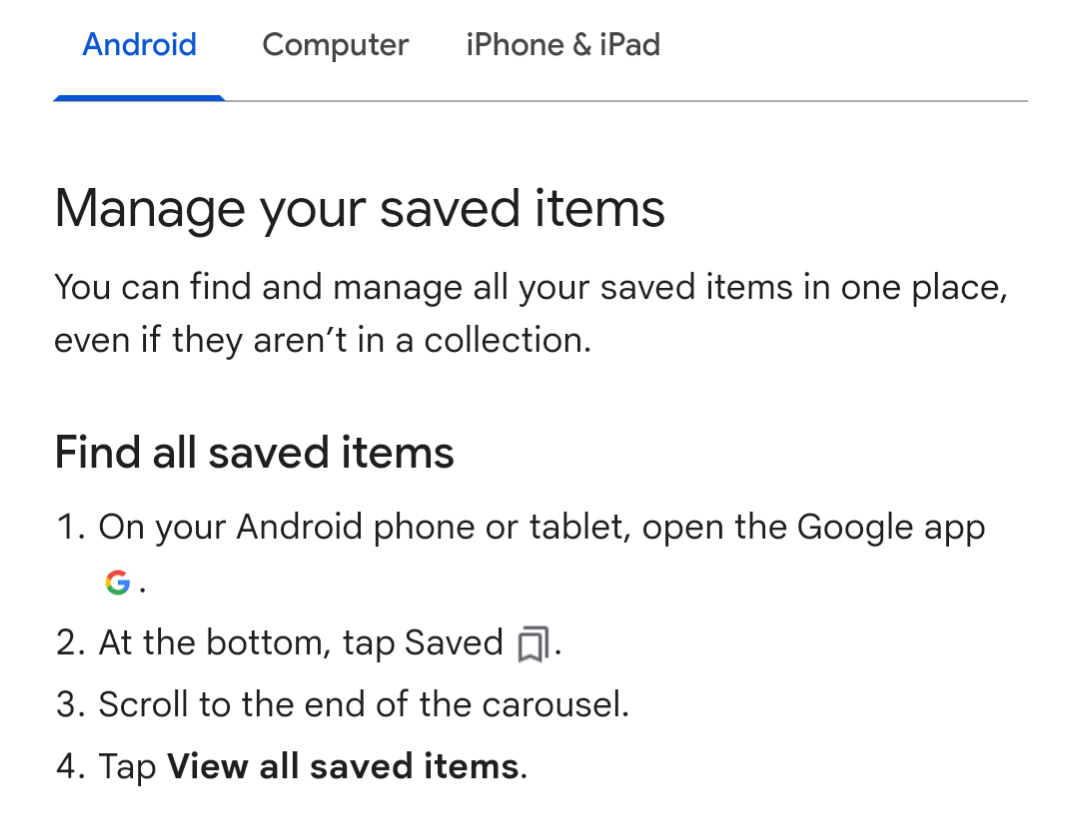Click the list number 1 marker
Screen dimensions: 1079x819
point(69,528)
